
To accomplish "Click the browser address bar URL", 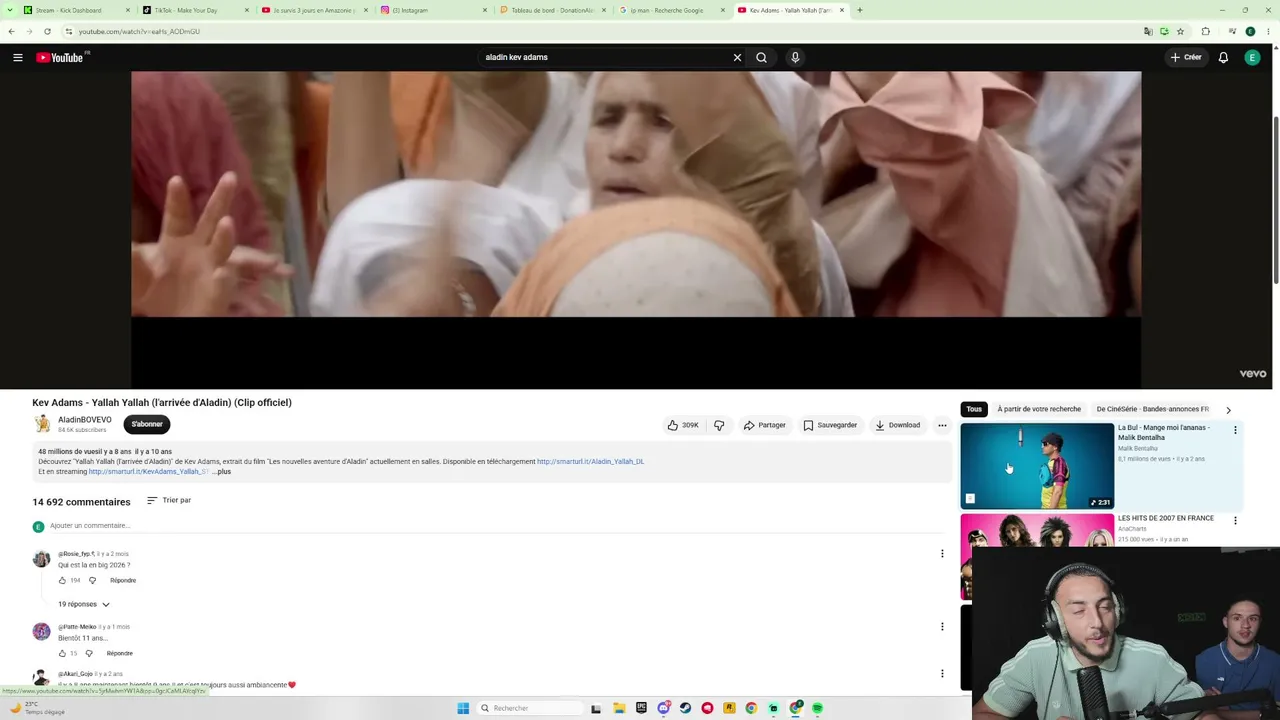I will [139, 32].
